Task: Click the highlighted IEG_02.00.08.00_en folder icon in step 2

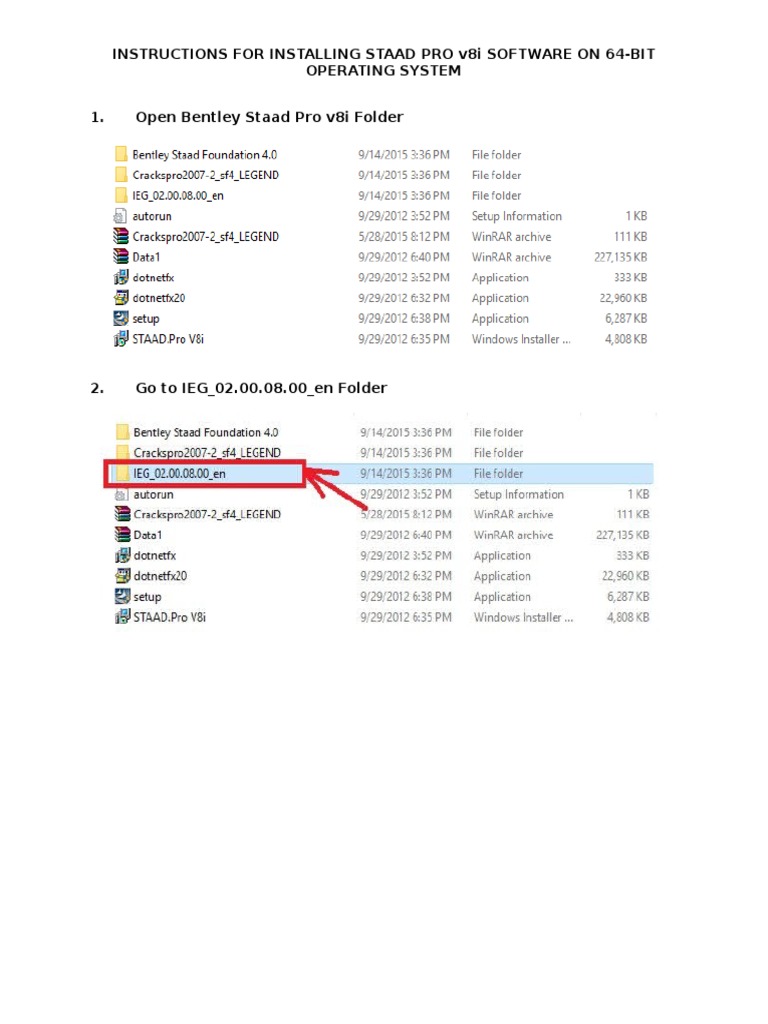Action: click(x=122, y=473)
